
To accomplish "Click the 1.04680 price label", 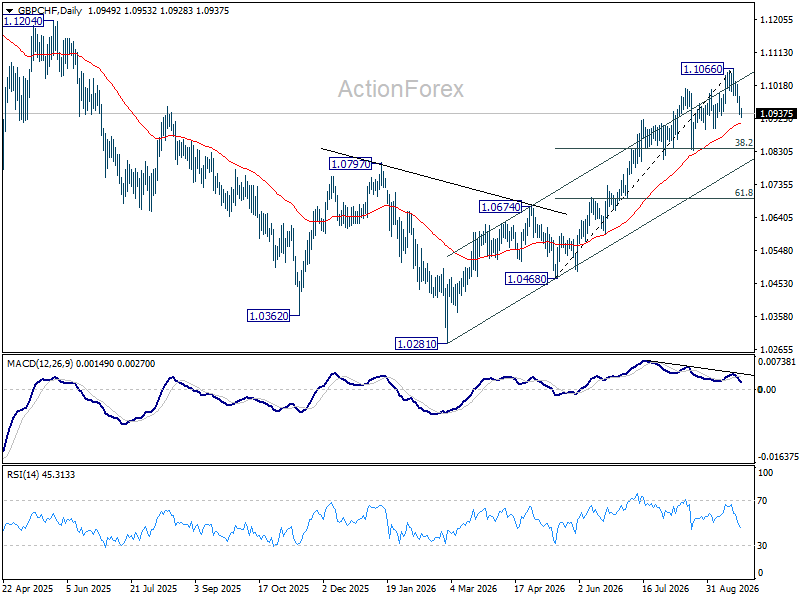I will click(x=526, y=279).
